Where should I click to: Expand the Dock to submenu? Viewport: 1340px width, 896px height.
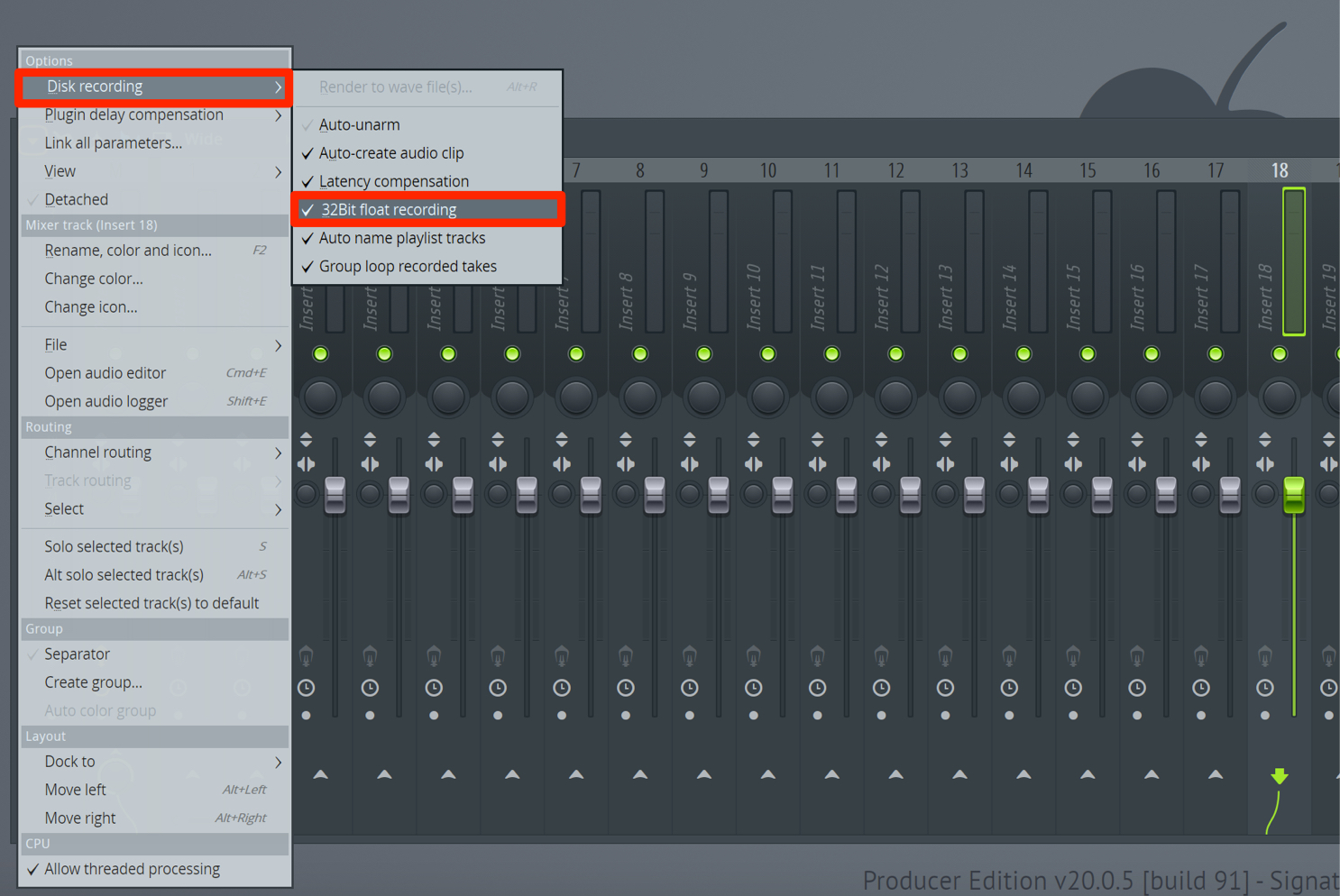click(154, 762)
